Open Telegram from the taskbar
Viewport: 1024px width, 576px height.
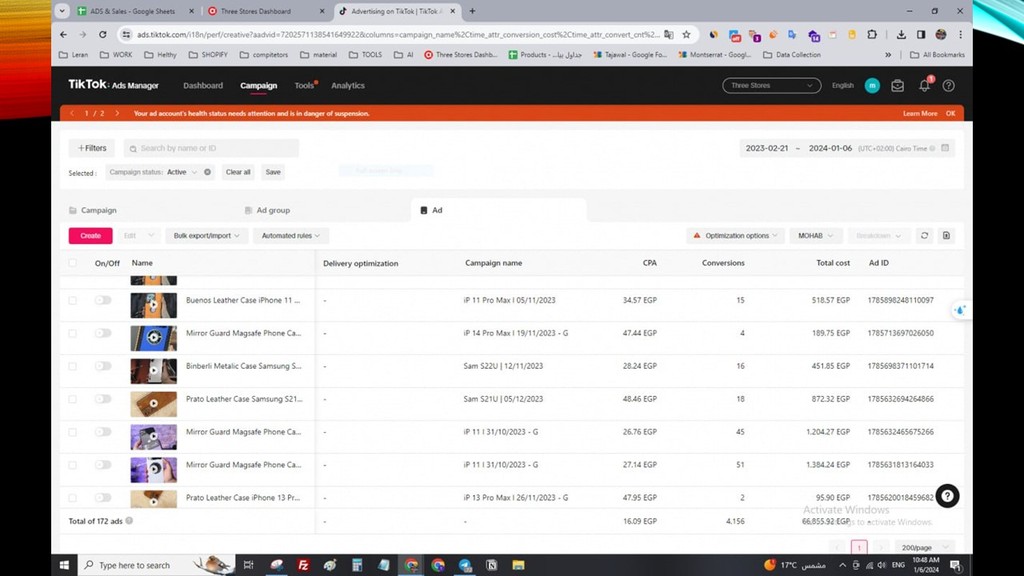point(465,565)
